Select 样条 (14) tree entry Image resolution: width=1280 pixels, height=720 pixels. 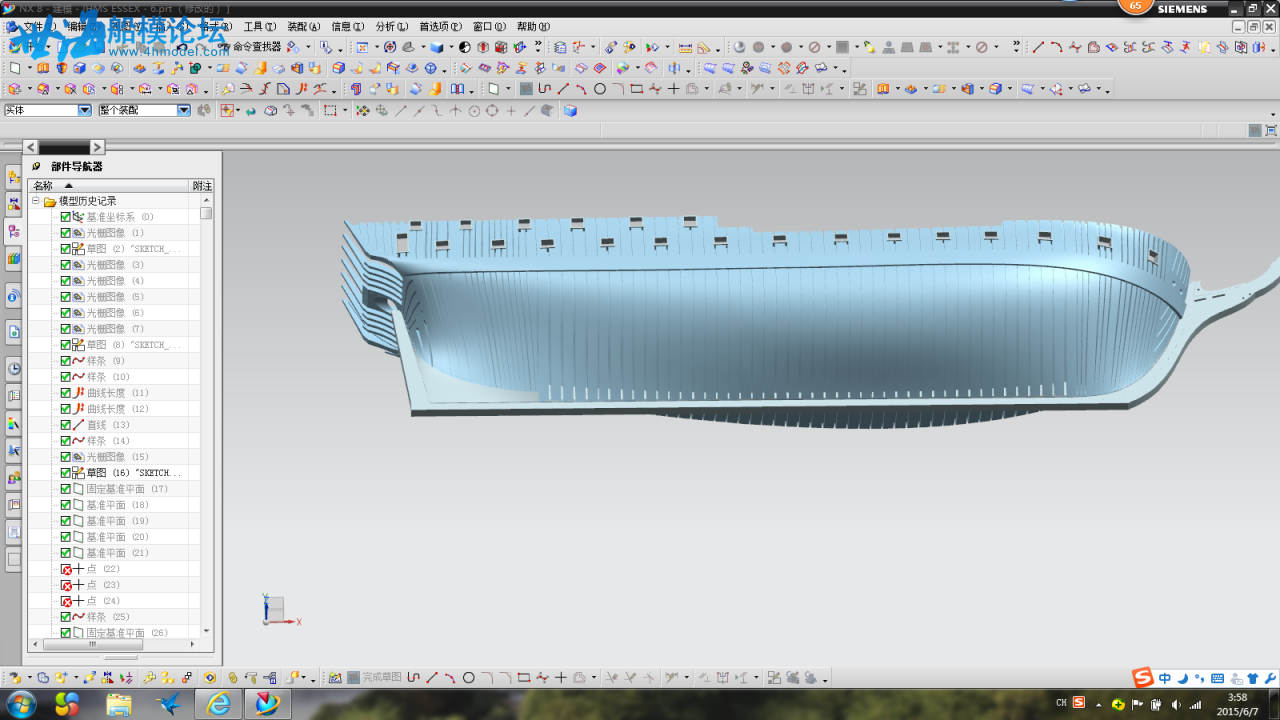point(108,441)
